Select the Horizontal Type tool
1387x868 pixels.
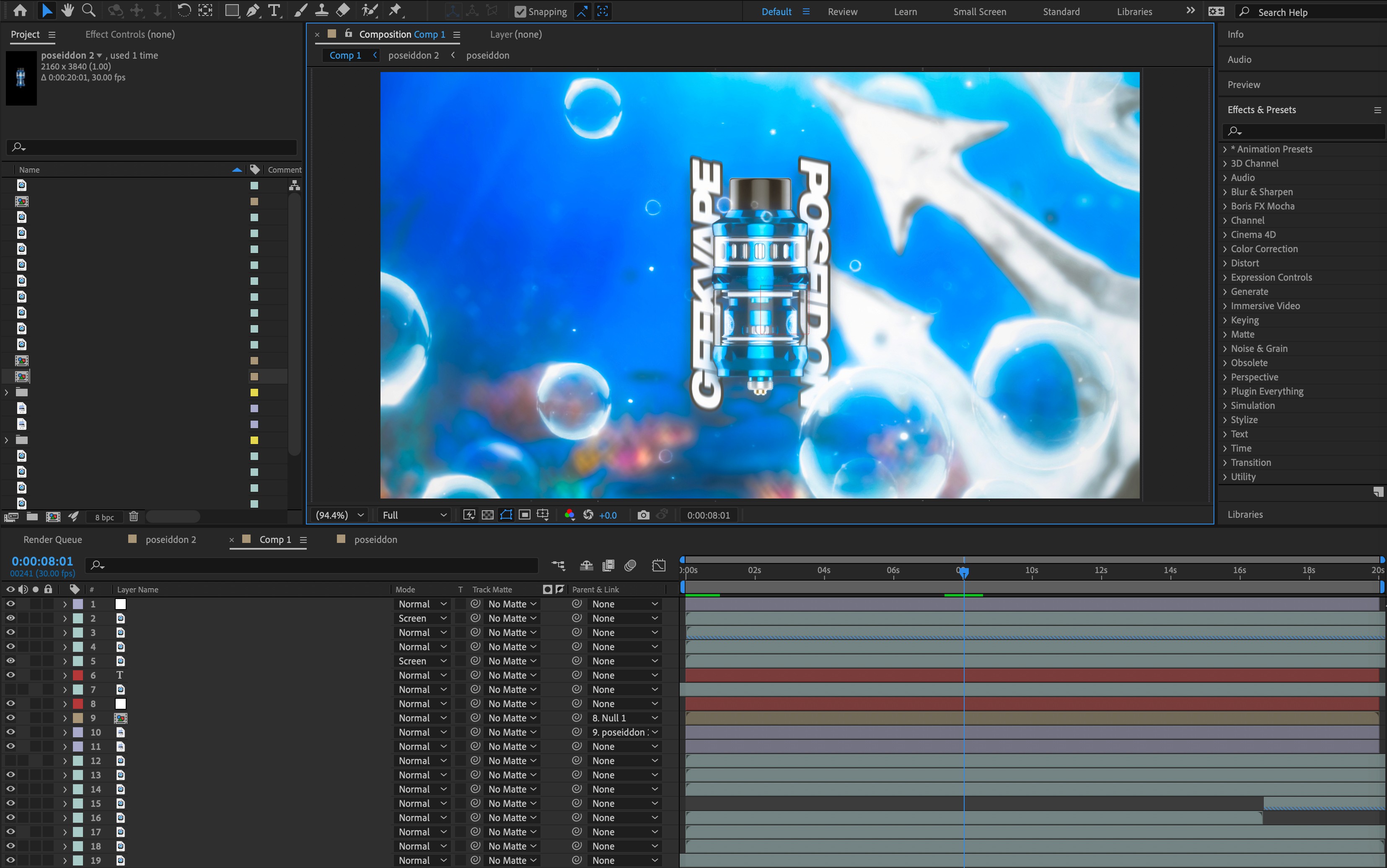[274, 10]
